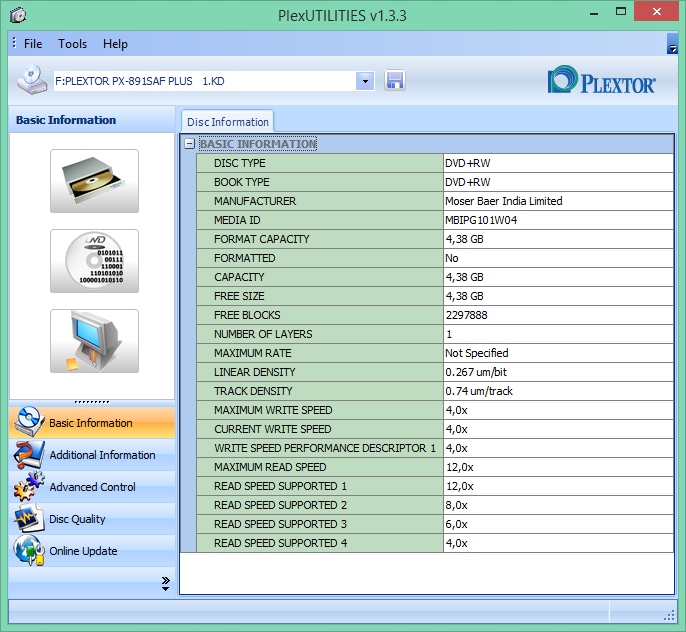This screenshot has width=686, height=632.
Task: Open Additional Information section
Action: tap(92, 455)
